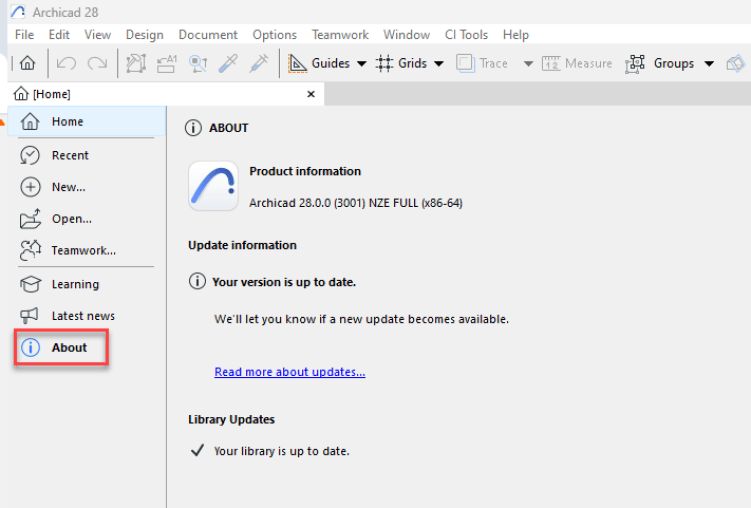Click New... in the sidebar

coord(68,187)
